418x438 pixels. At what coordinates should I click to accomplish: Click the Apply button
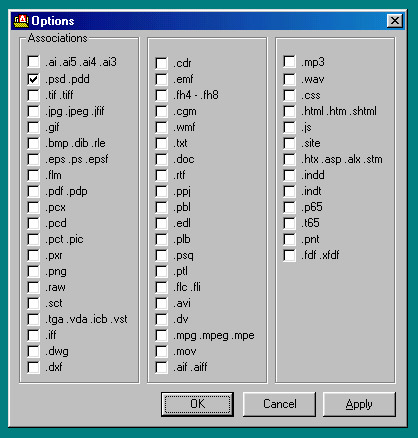coord(359,404)
